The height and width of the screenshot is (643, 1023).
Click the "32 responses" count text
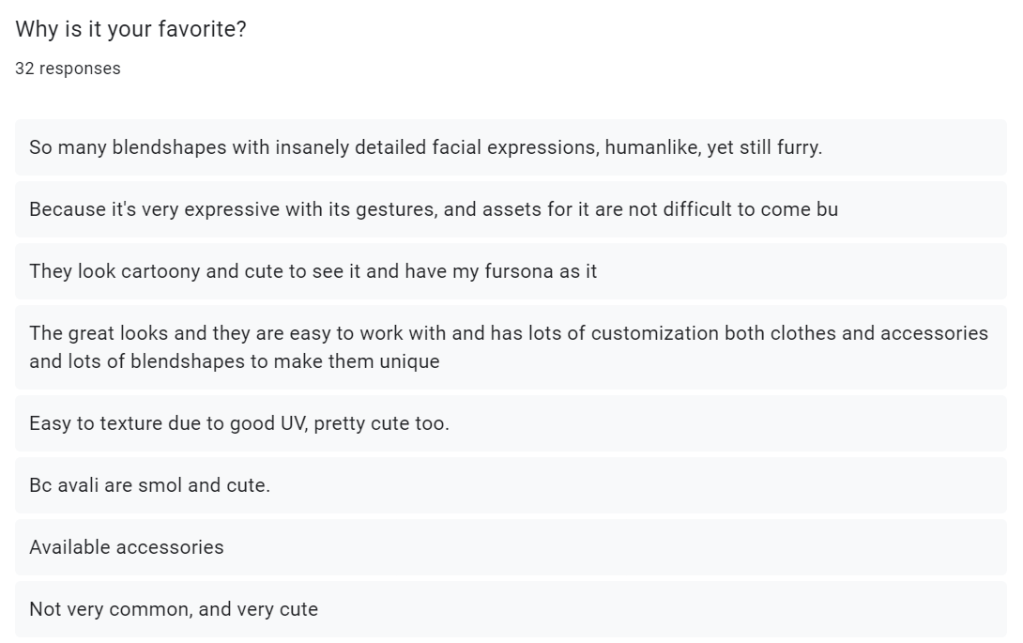pyautogui.click(x=68, y=69)
